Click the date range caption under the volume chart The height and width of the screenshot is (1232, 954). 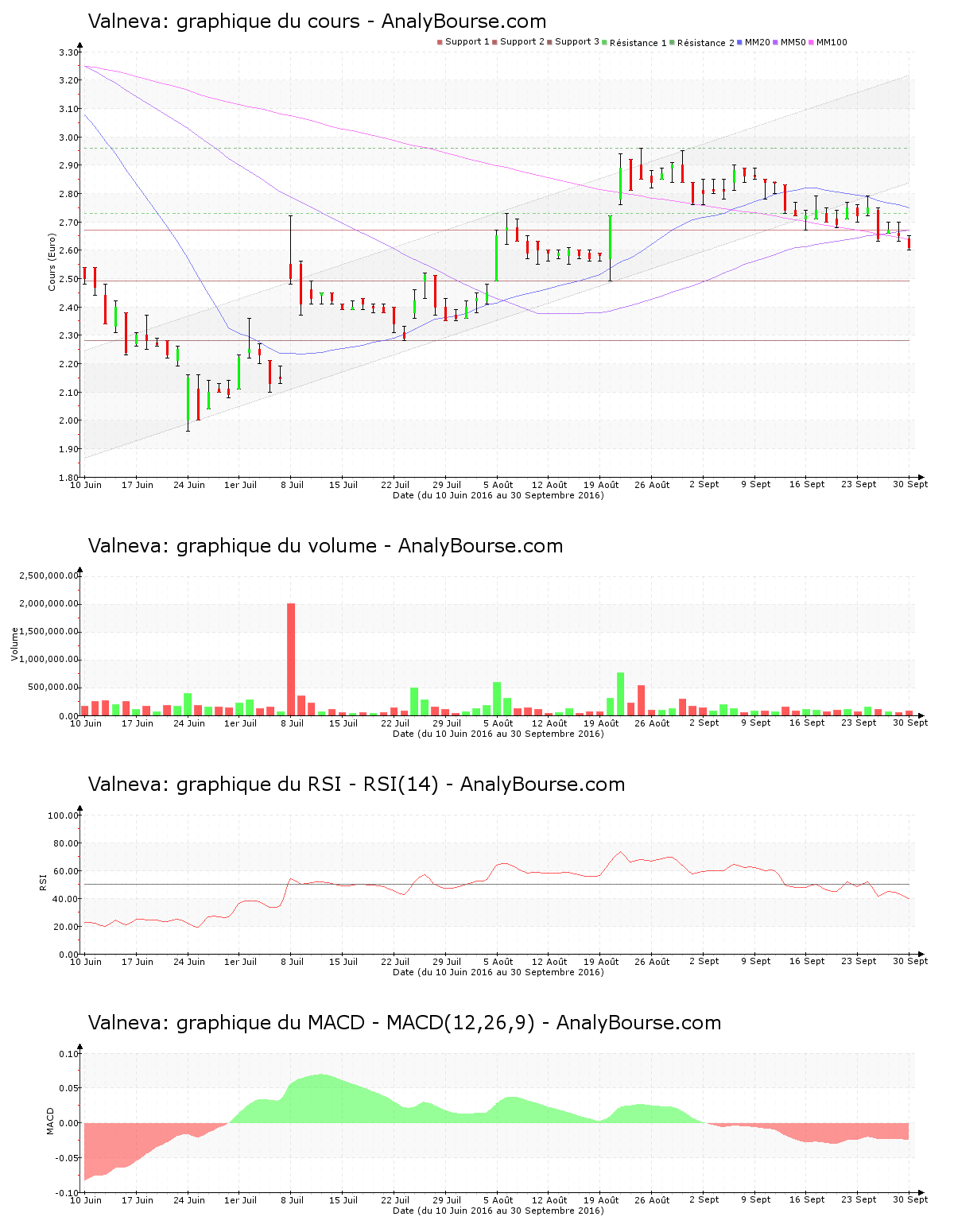498,734
